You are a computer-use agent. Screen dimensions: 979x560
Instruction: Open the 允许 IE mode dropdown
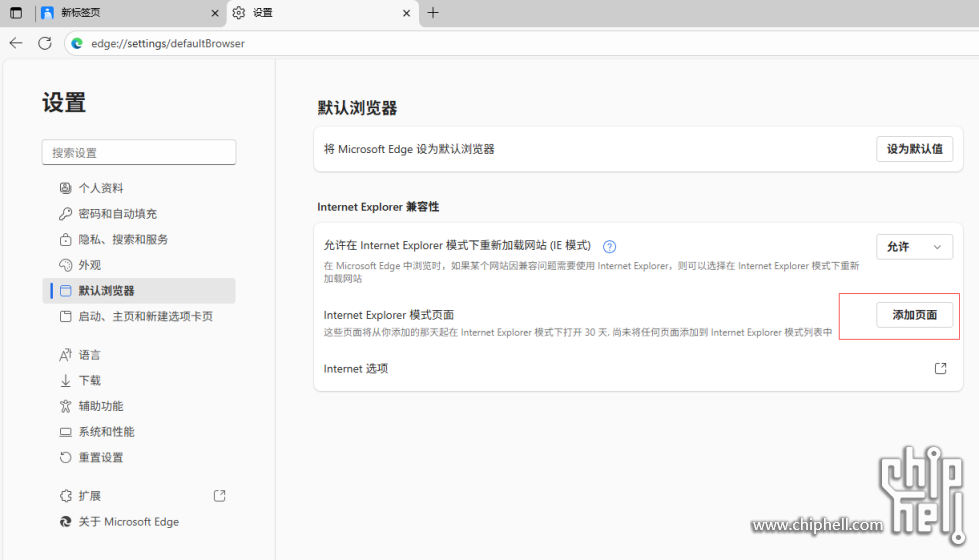[x=915, y=247]
